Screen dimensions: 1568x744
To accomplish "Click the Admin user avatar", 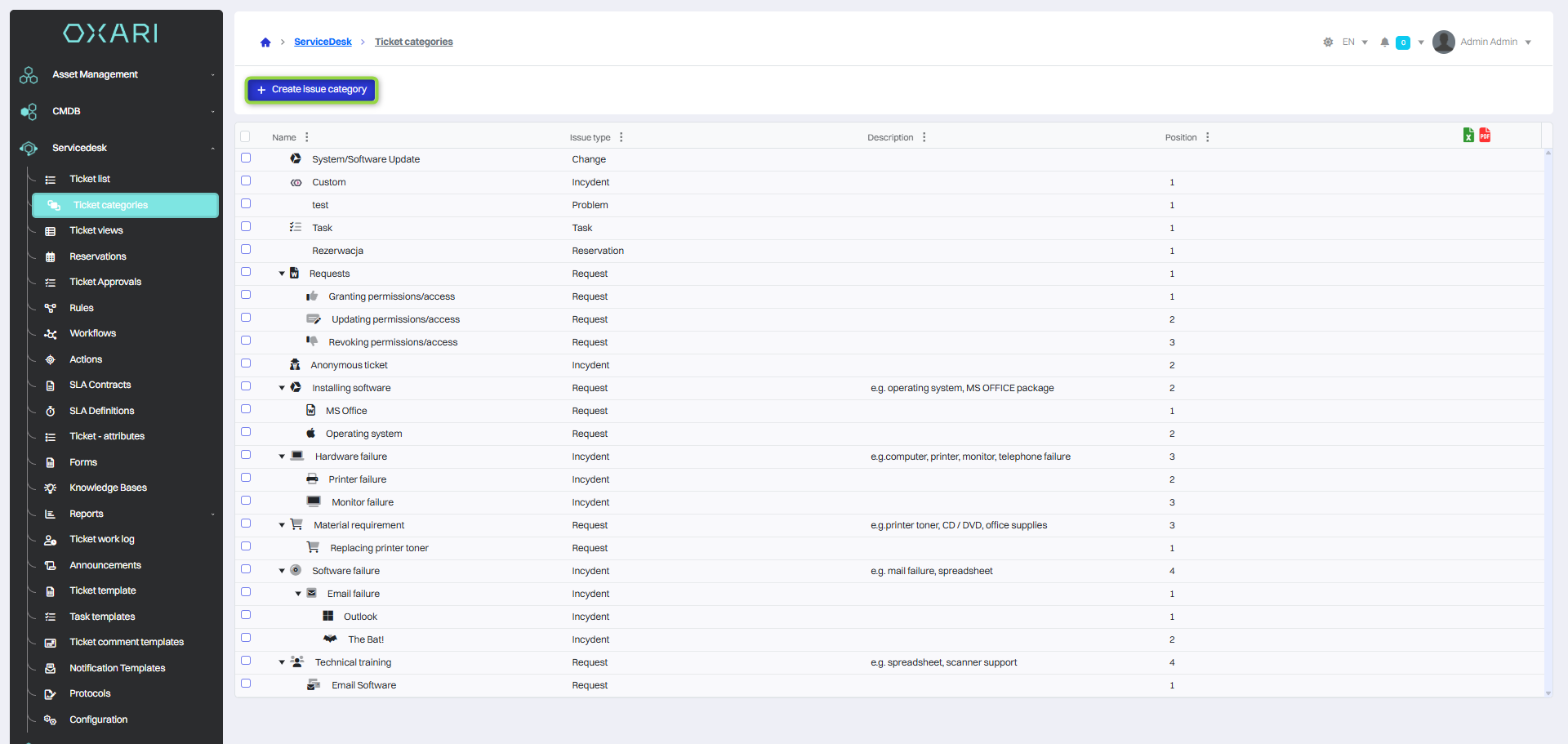I will [x=1444, y=42].
